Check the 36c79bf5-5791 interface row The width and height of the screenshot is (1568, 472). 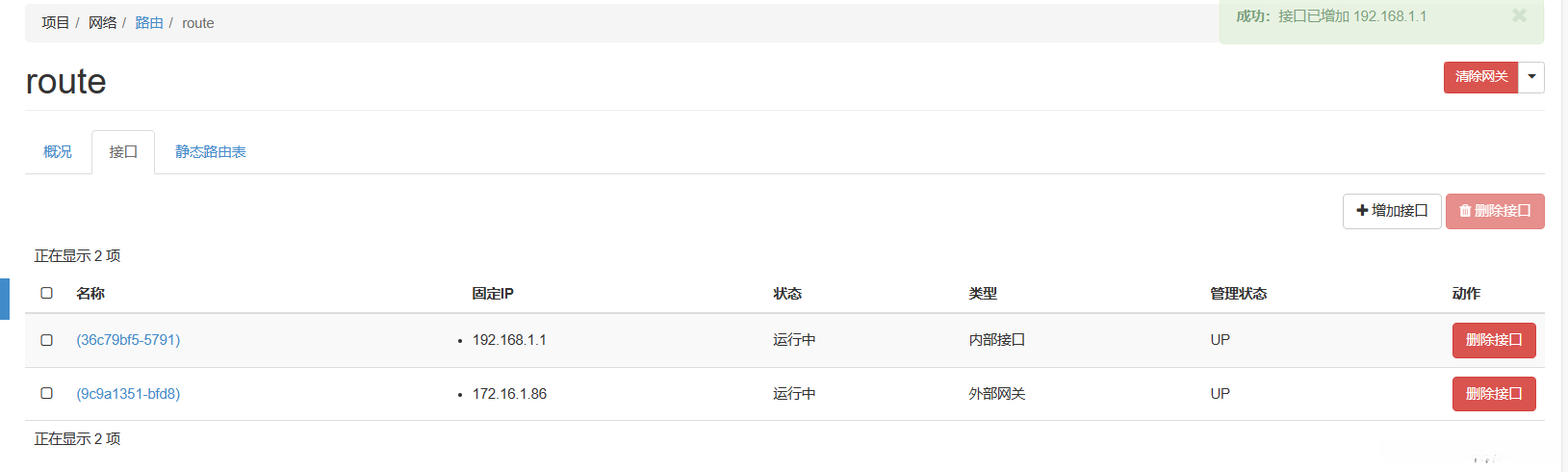click(x=46, y=340)
